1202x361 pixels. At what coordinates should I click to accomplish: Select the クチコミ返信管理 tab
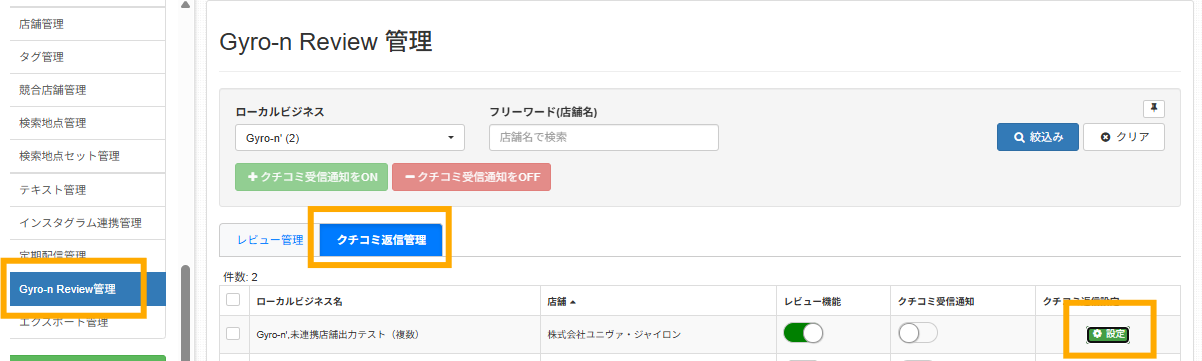point(381,240)
